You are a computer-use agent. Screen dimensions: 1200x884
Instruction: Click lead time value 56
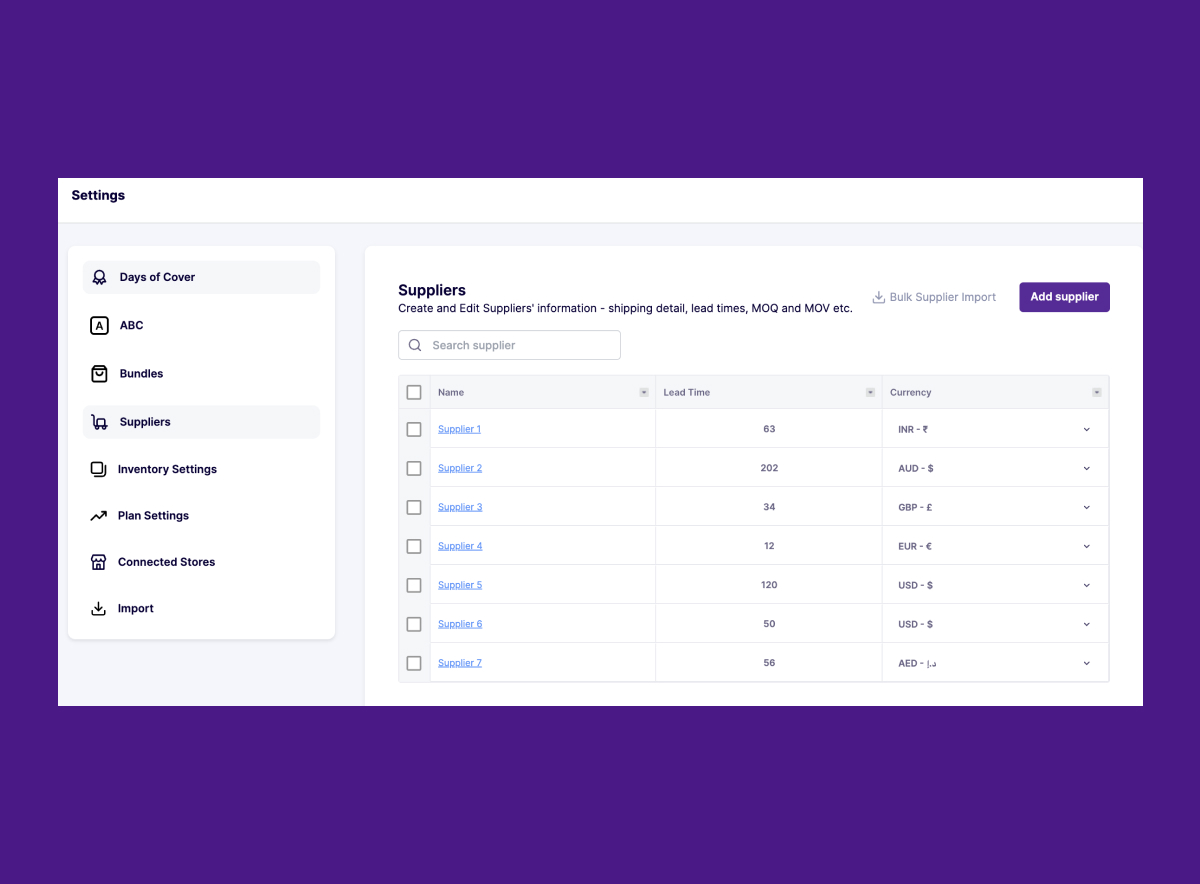click(x=769, y=663)
